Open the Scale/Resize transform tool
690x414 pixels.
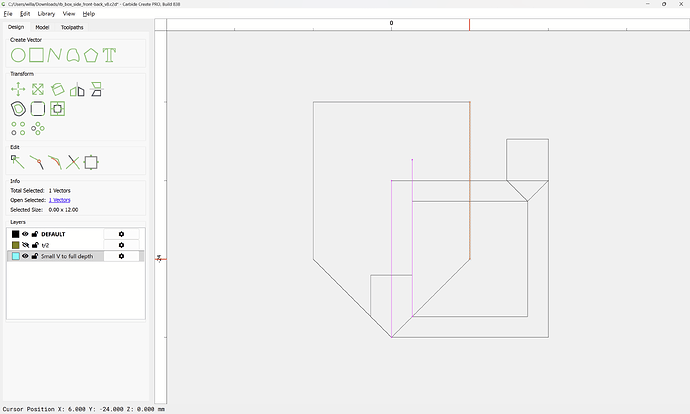(37, 90)
